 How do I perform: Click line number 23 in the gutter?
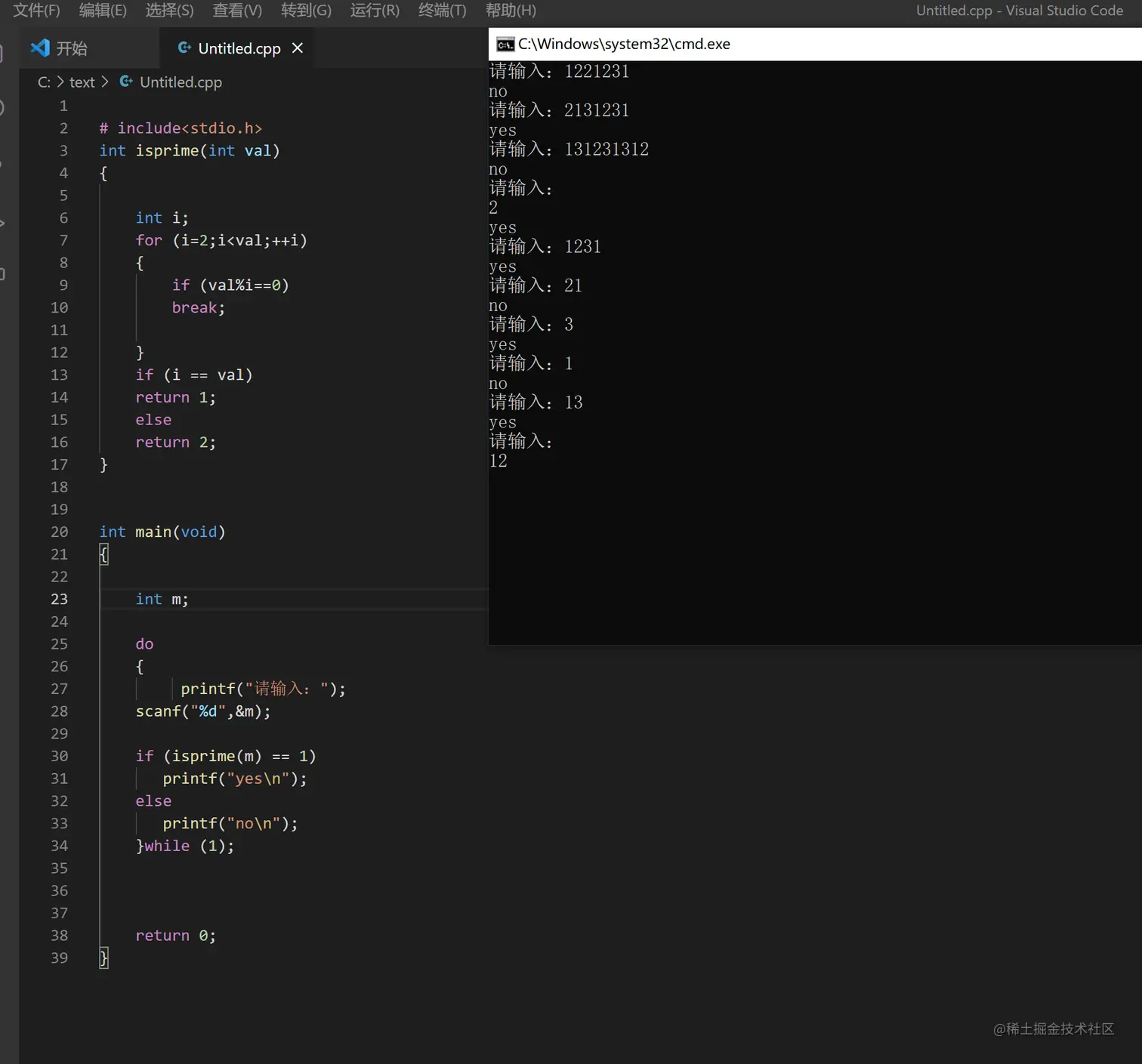[x=59, y=599]
